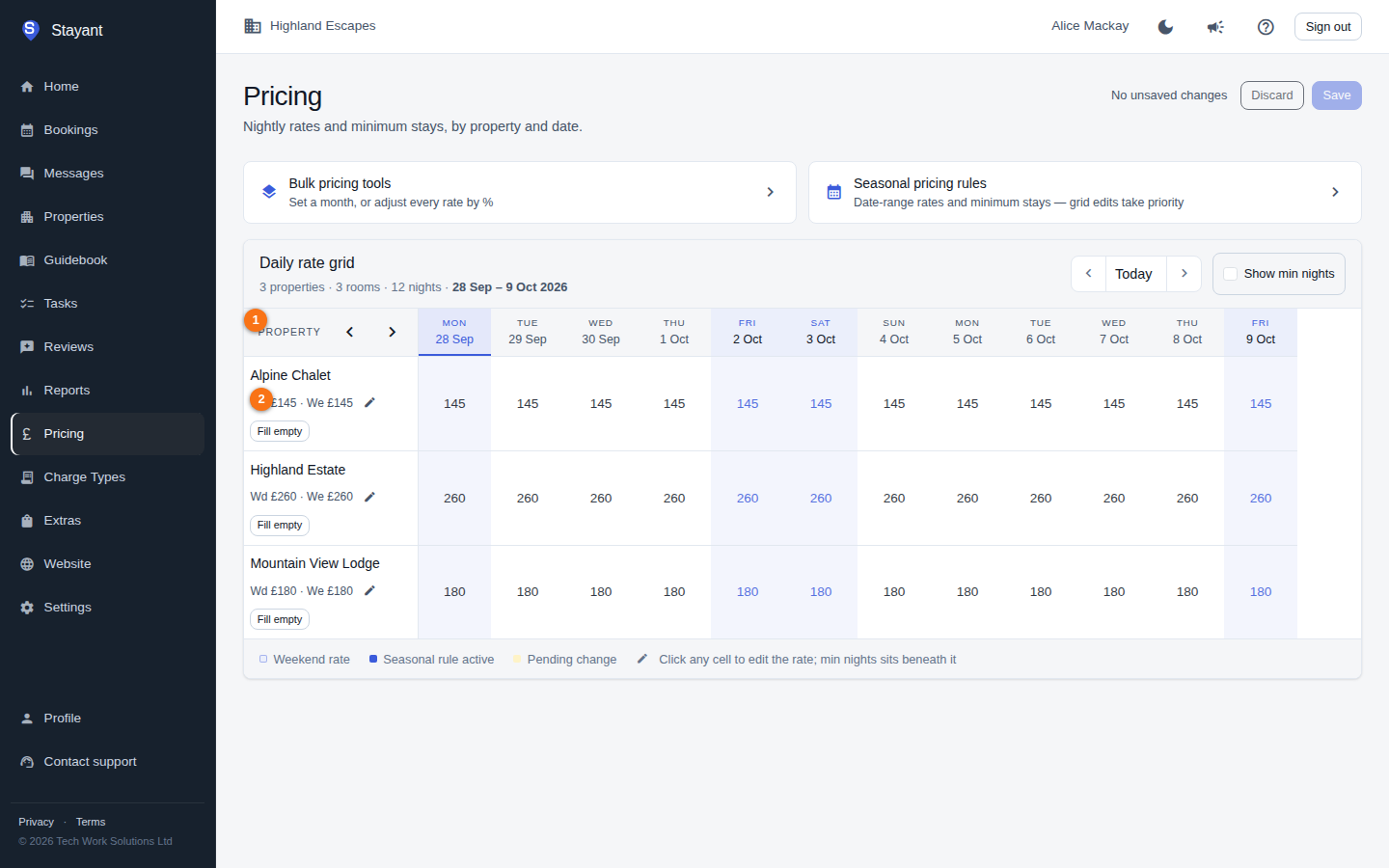Click the Bulk pricing tools layers icon
Viewport: 1389px width, 868px height.
coord(269,192)
